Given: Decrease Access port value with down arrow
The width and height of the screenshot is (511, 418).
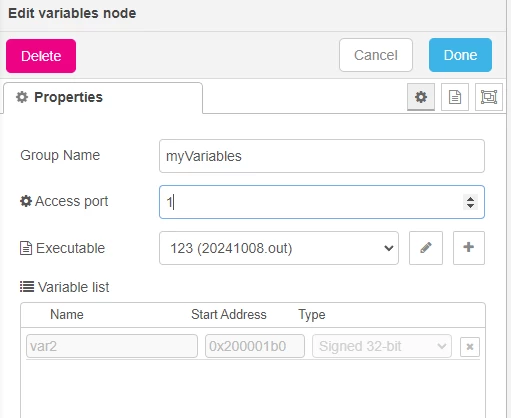Looking at the screenshot, I should coord(470,206).
